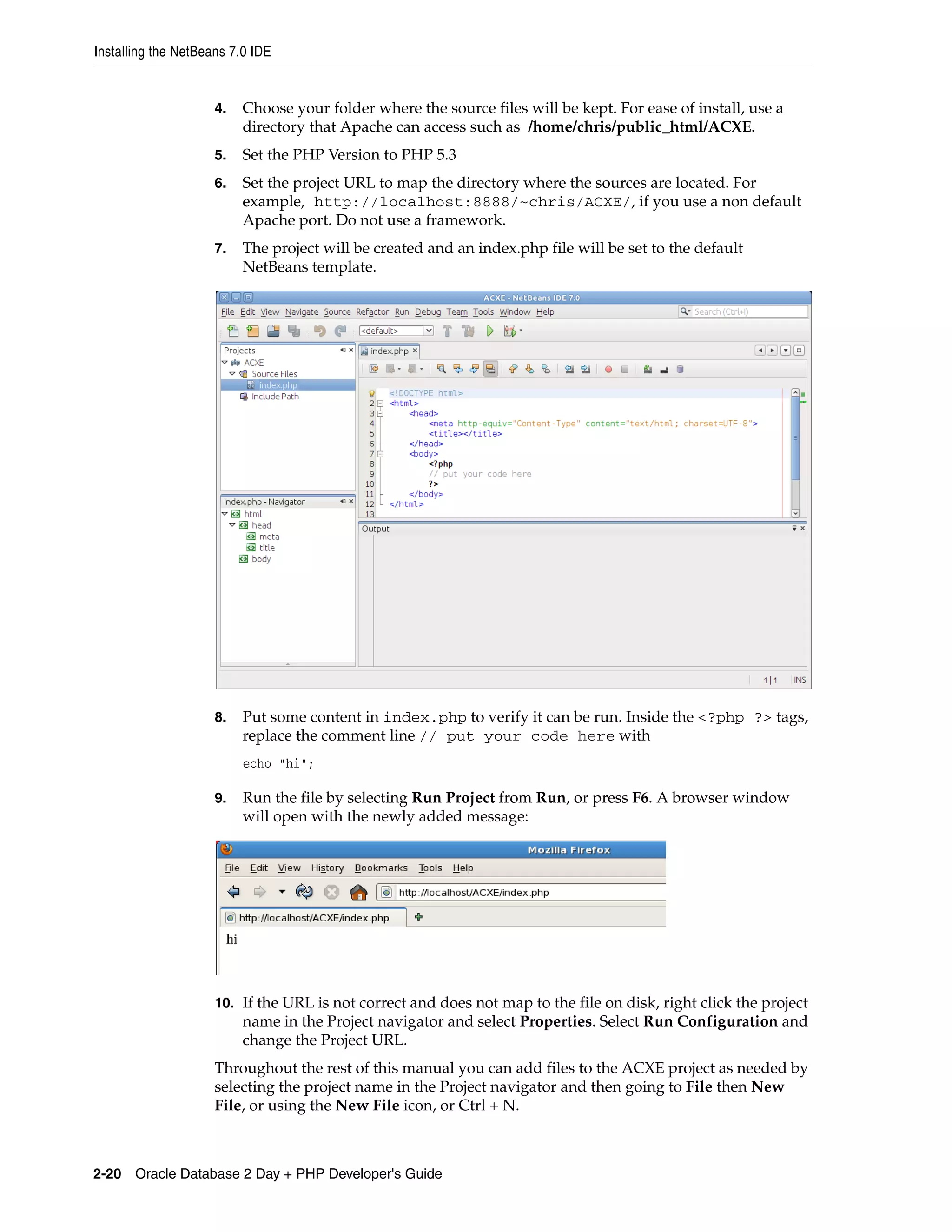Click Find Previous Occurrence in editor toolbar
The height and width of the screenshot is (1232, 952).
tap(458, 369)
